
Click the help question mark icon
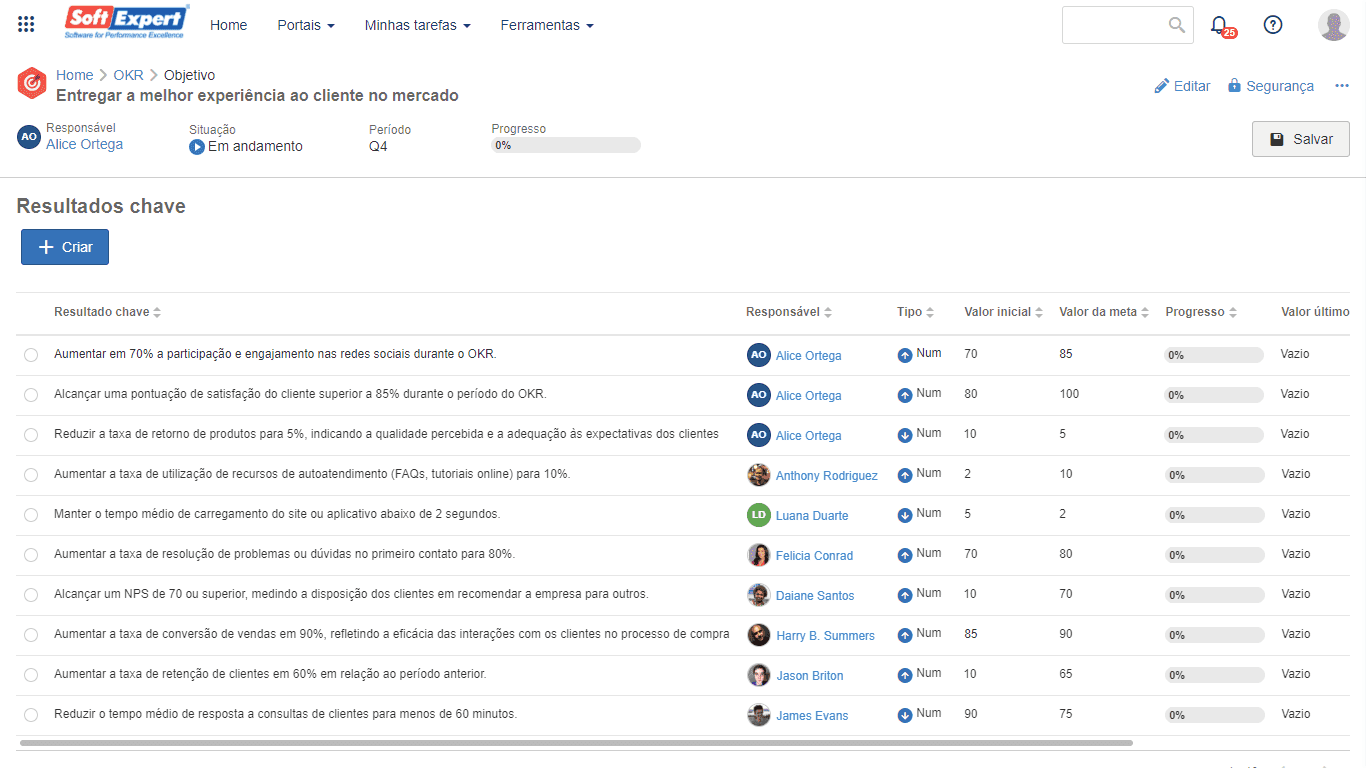pos(1273,25)
